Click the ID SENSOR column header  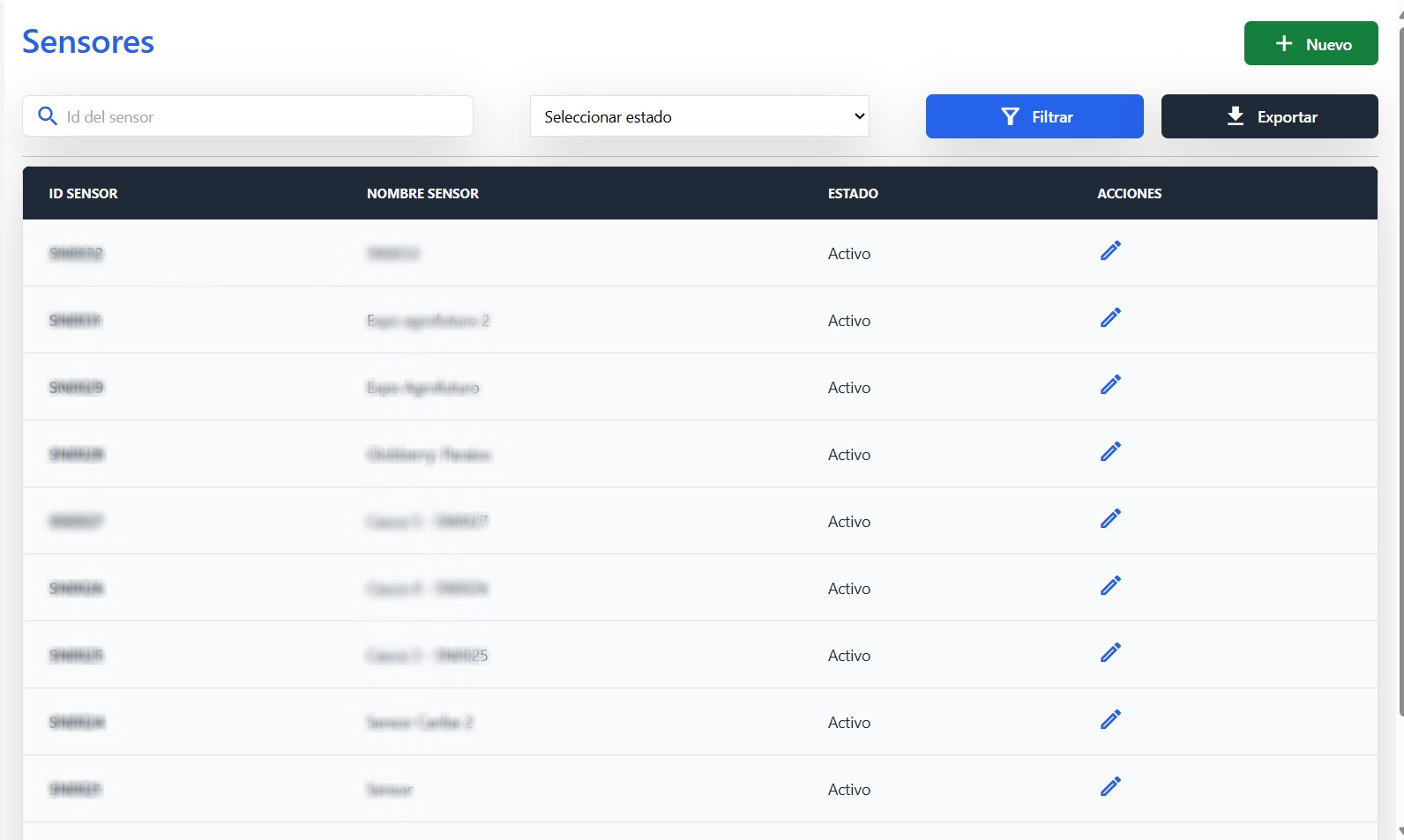click(x=83, y=194)
